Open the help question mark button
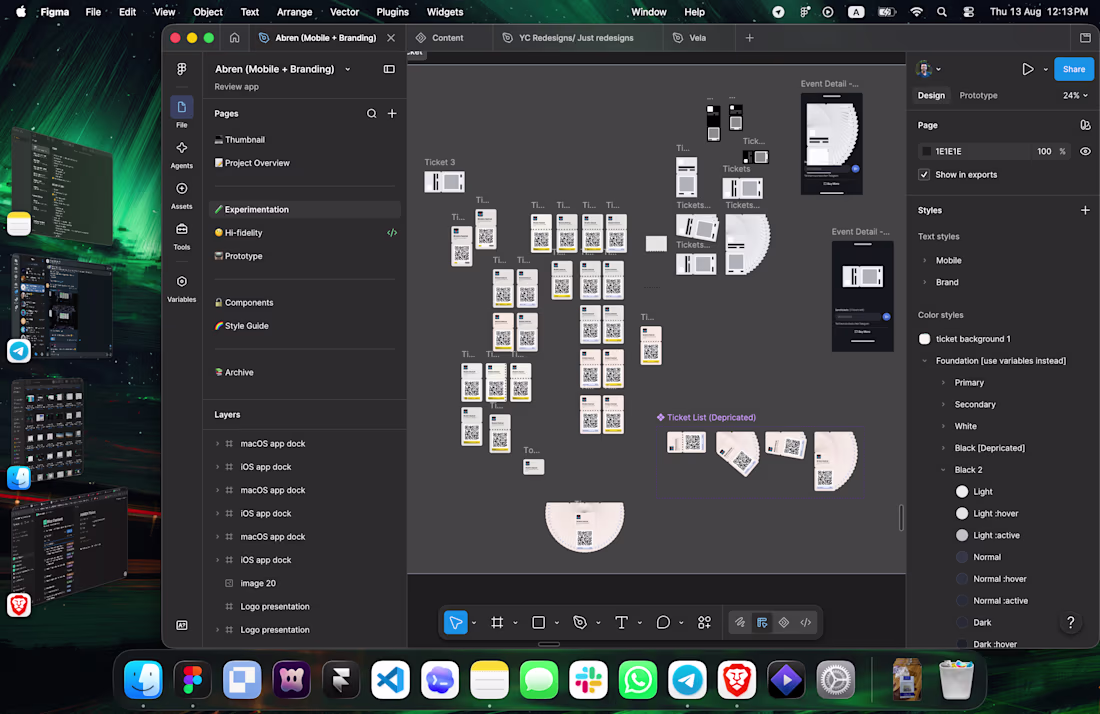Screen dimensions: 1100x714 [1071, 622]
